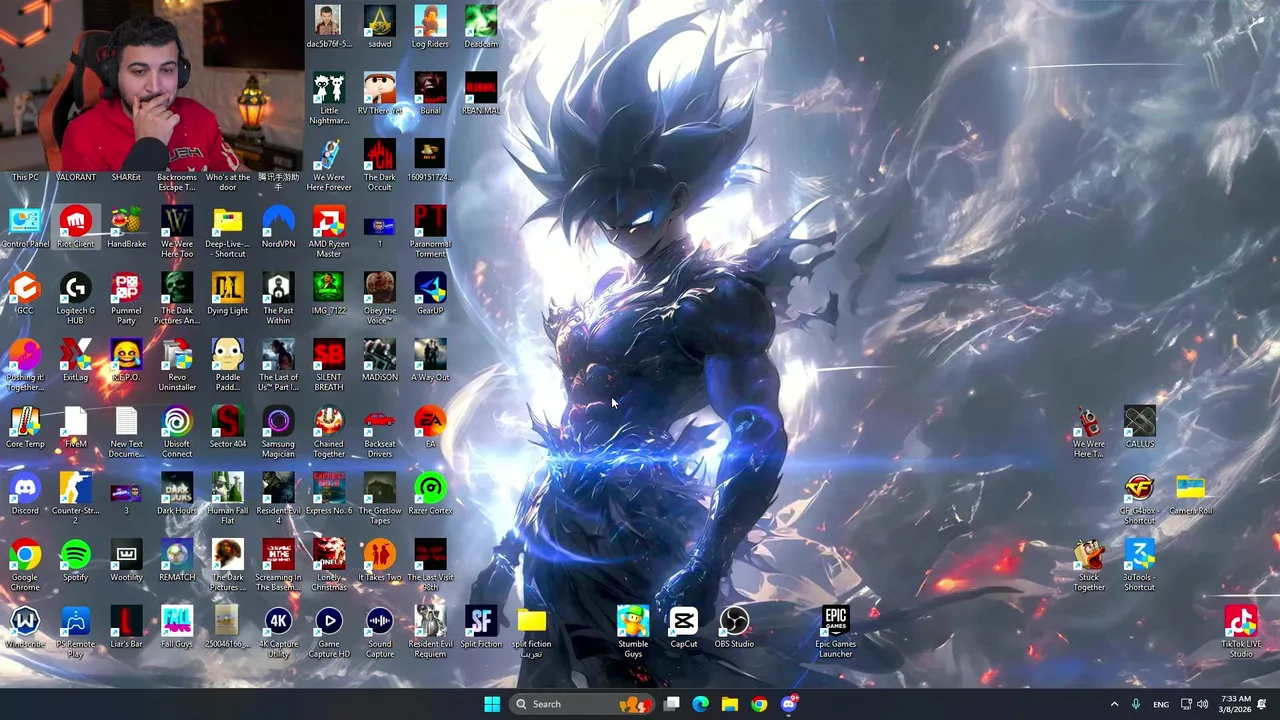The image size is (1280, 720).
Task: Open Counter-Strike 2 shortcut
Action: (76, 499)
